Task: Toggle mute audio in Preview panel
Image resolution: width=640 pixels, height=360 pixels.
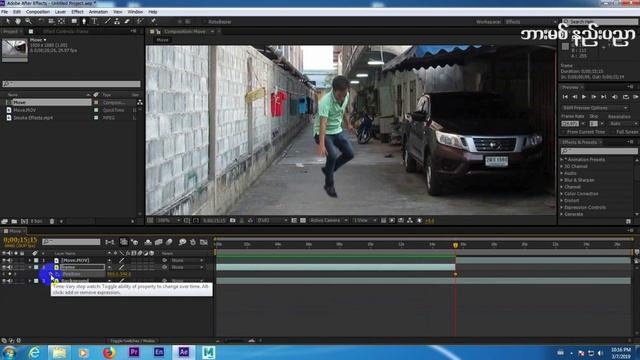Action: [x=615, y=97]
